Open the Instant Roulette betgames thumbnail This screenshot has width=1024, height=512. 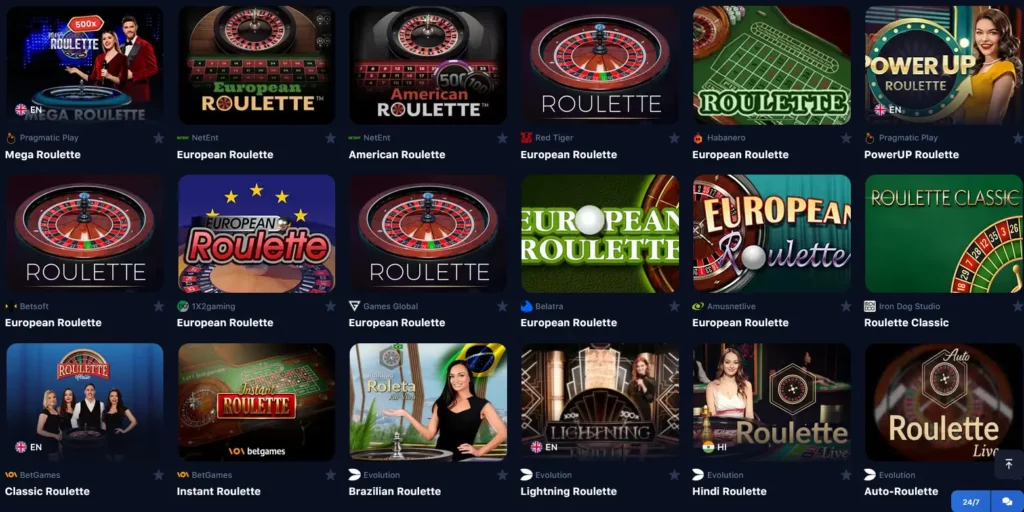click(257, 402)
